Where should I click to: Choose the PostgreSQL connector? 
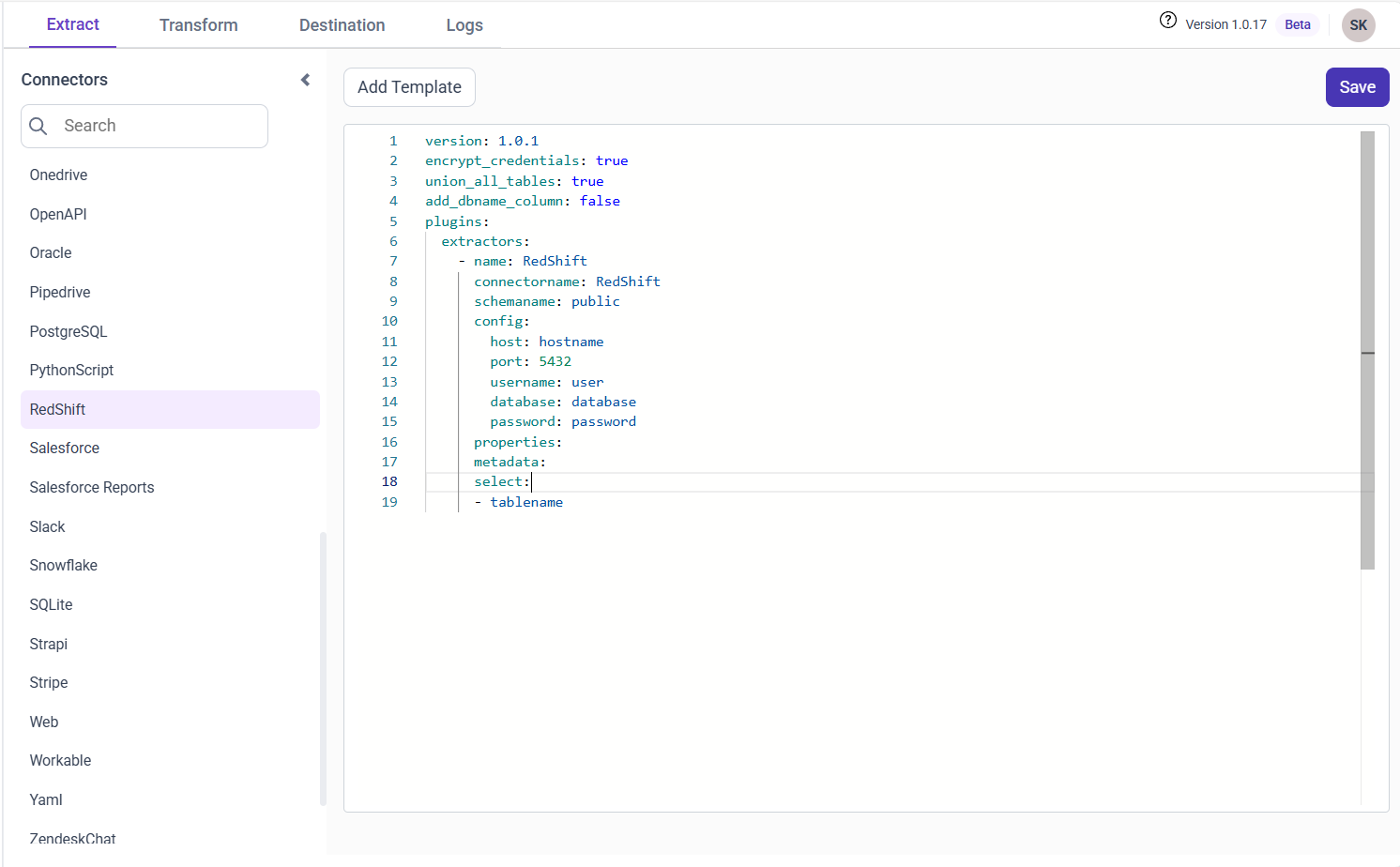tap(68, 331)
